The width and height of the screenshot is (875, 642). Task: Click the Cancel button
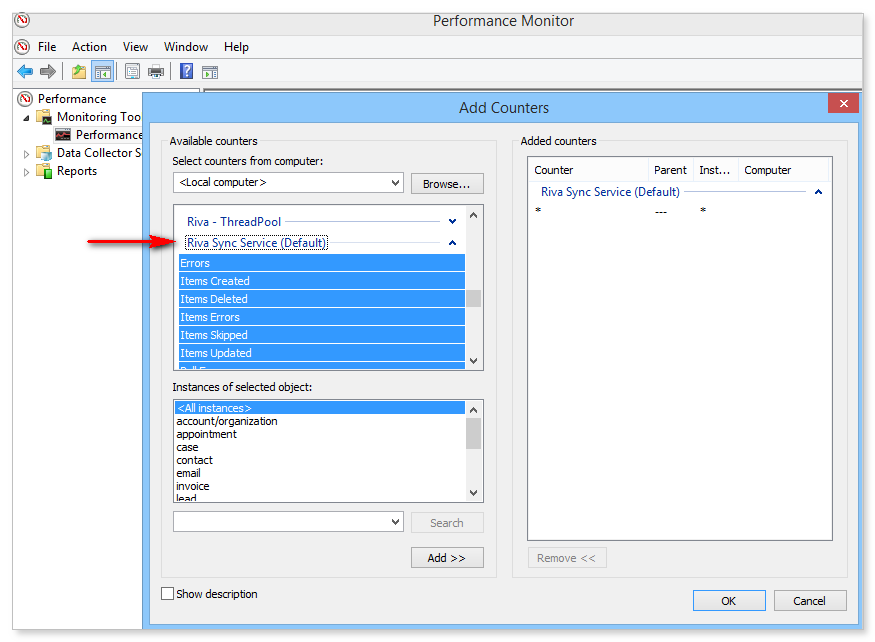click(x=810, y=601)
